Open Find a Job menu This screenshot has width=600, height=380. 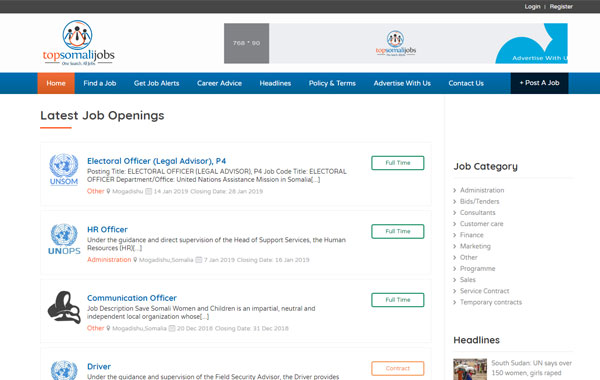point(99,83)
